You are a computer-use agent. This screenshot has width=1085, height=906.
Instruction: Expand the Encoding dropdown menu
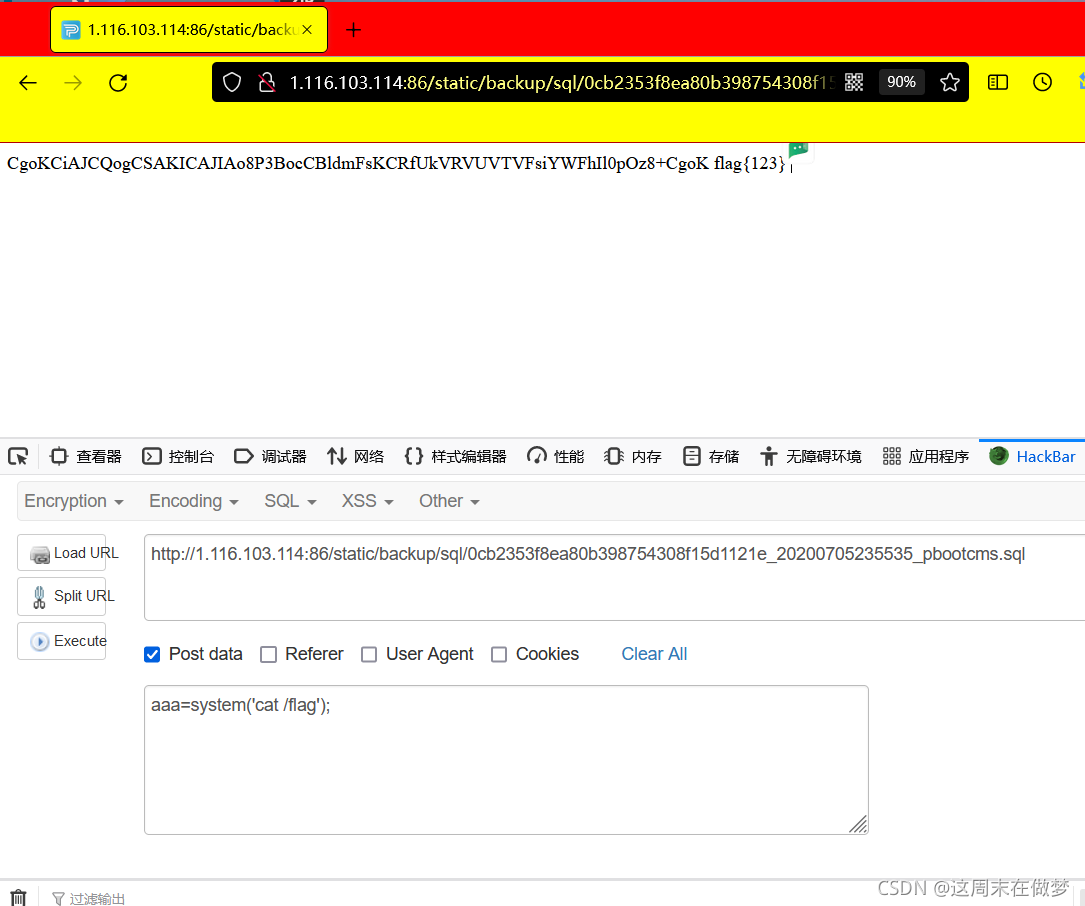point(194,500)
